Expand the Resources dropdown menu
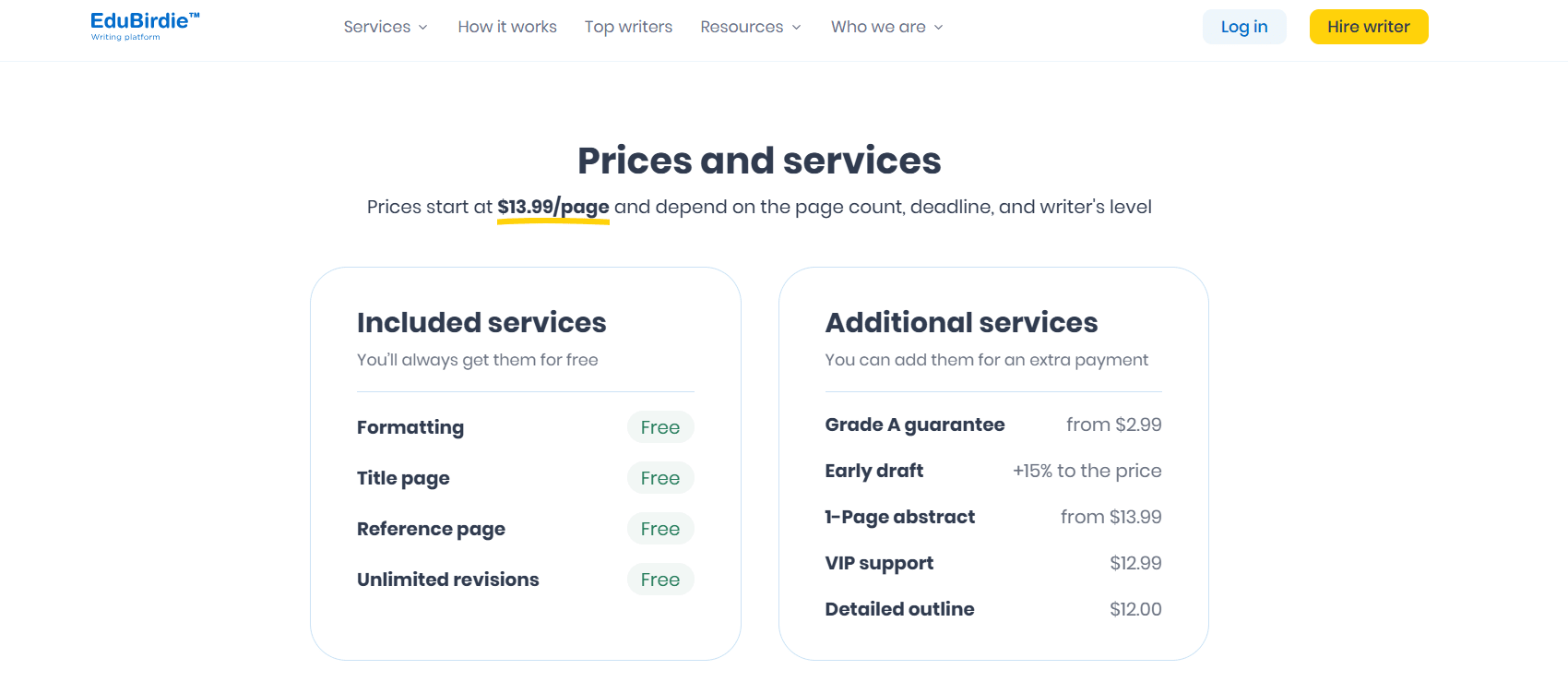1568x682 pixels. (x=750, y=27)
